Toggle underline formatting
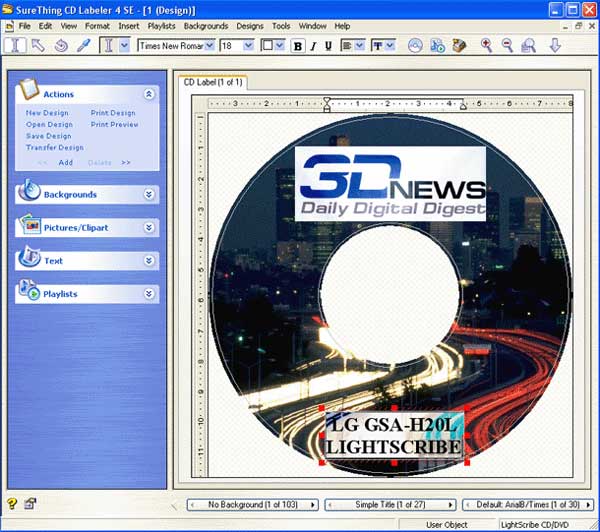The height and width of the screenshot is (532, 600). (328, 46)
